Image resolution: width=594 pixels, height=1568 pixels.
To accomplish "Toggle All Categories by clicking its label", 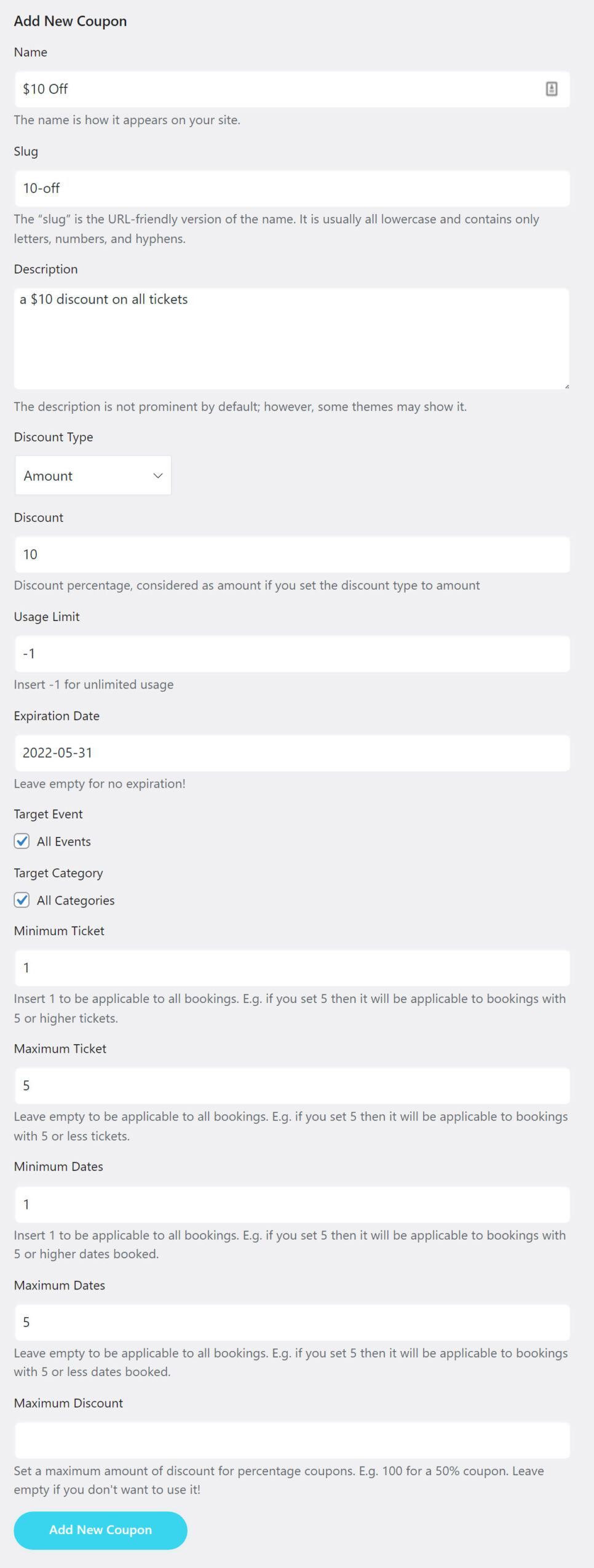I will click(75, 900).
